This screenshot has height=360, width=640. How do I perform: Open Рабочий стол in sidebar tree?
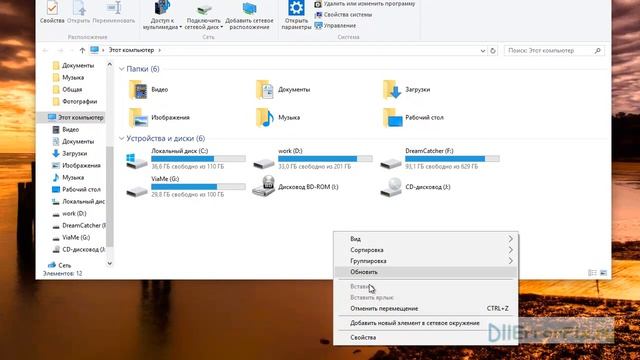(76, 189)
